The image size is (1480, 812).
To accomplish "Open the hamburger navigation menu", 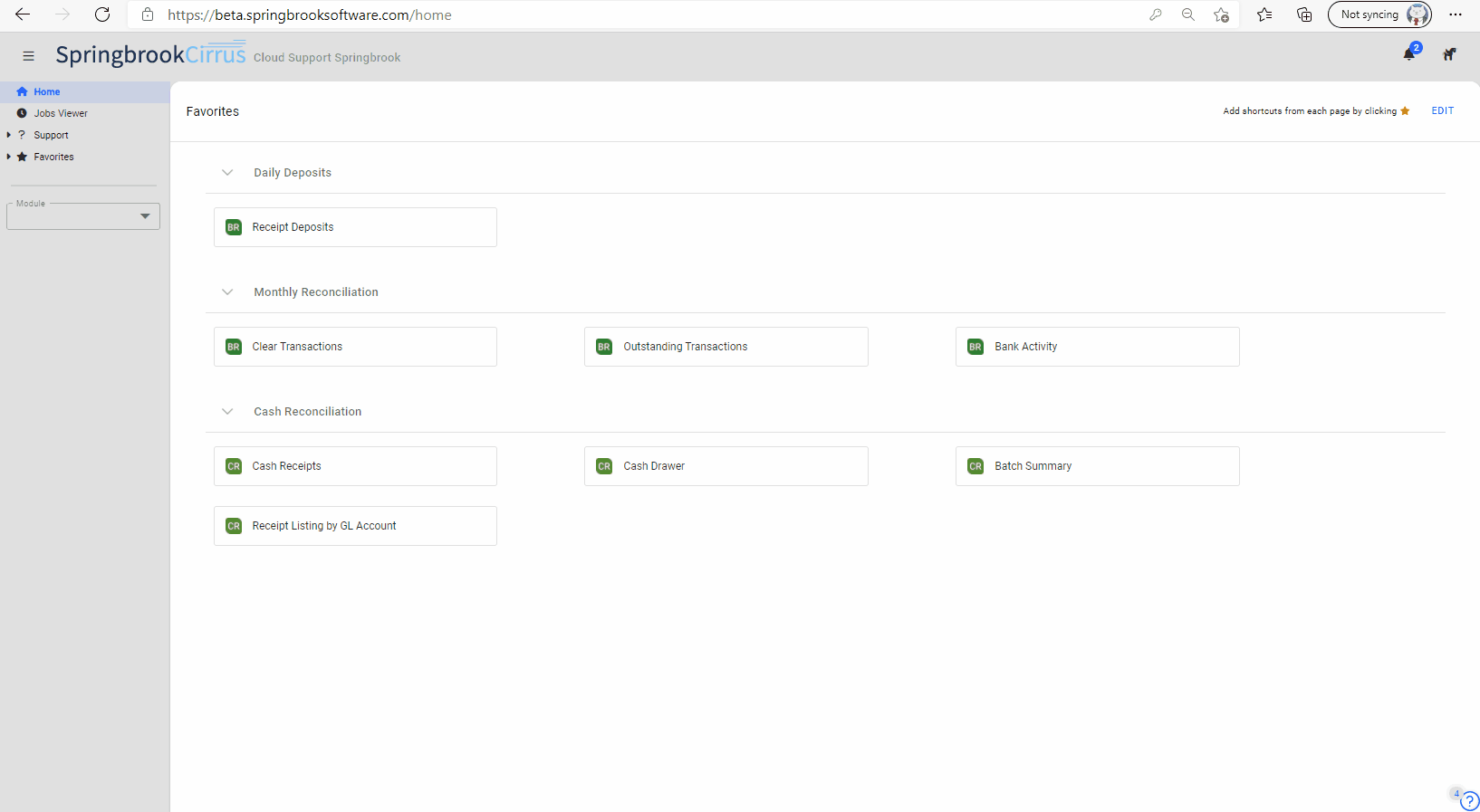I will [x=28, y=56].
